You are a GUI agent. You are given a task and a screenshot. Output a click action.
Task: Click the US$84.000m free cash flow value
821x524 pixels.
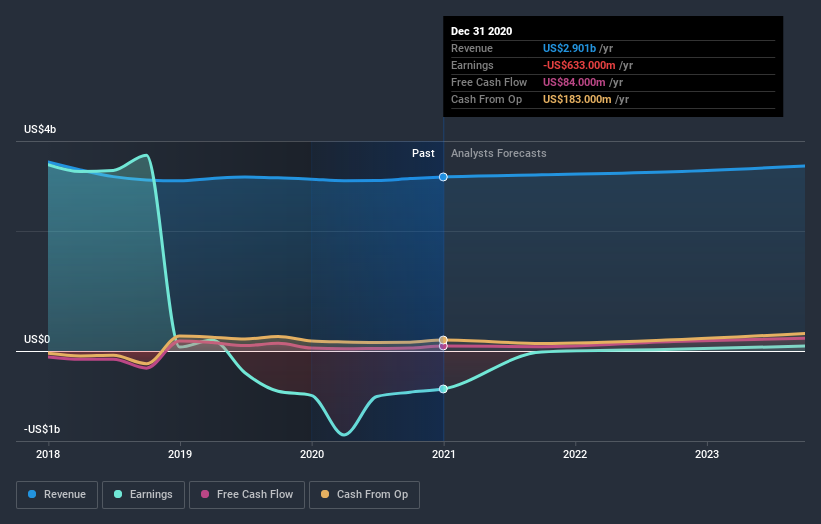[574, 82]
